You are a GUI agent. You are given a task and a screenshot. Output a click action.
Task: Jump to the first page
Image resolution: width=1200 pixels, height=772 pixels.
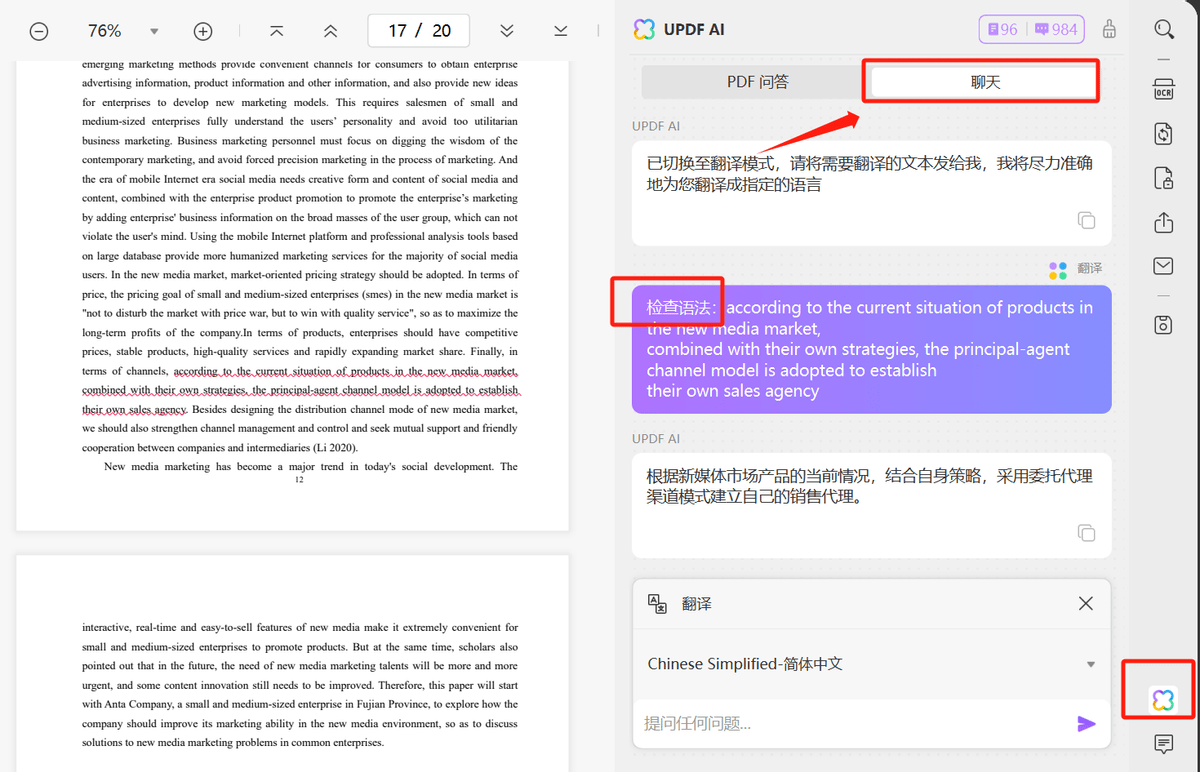[277, 31]
